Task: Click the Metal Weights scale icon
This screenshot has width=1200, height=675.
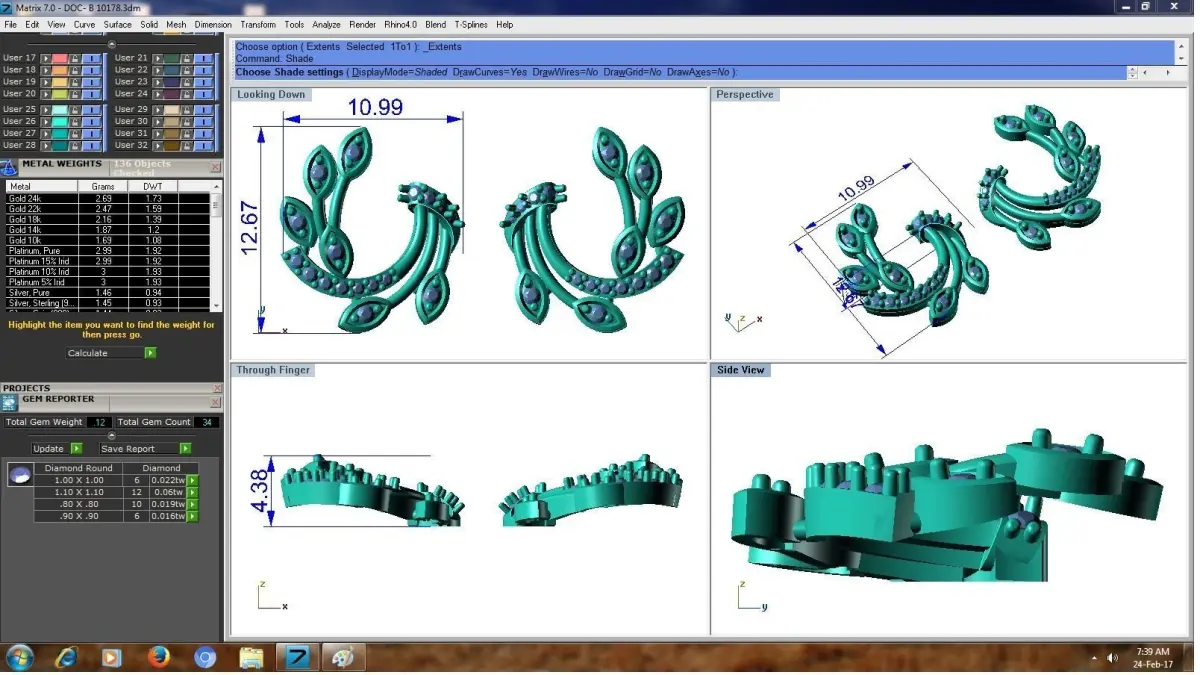Action: coord(8,167)
